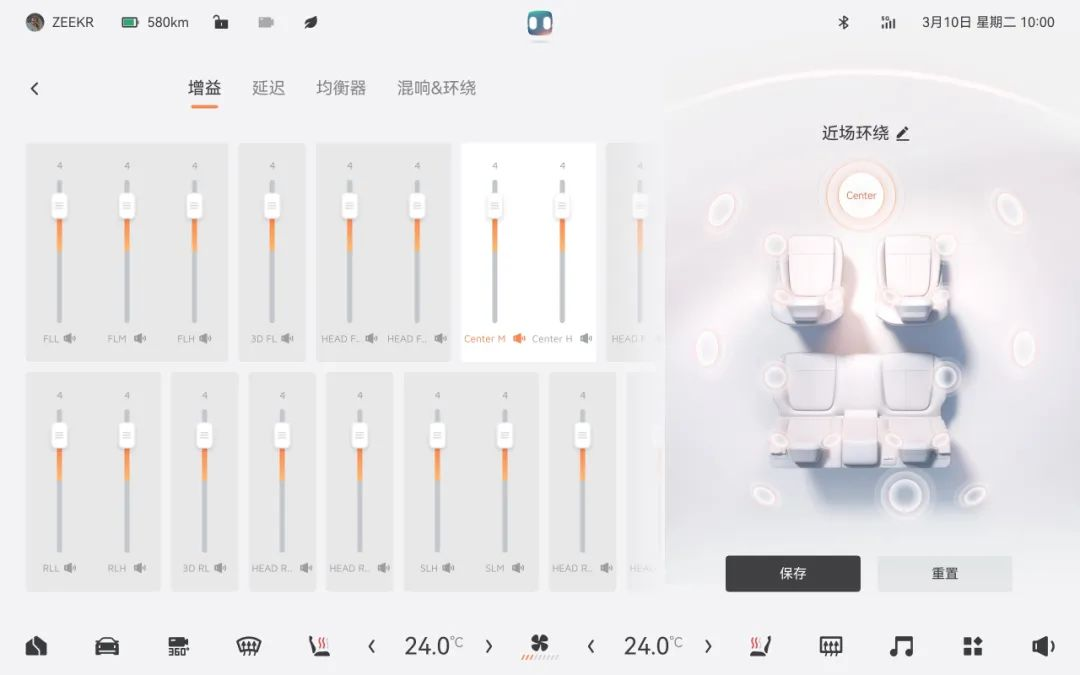Click the 近场环绕 preset title
Viewport: 1080px width, 675px height.
[855, 133]
